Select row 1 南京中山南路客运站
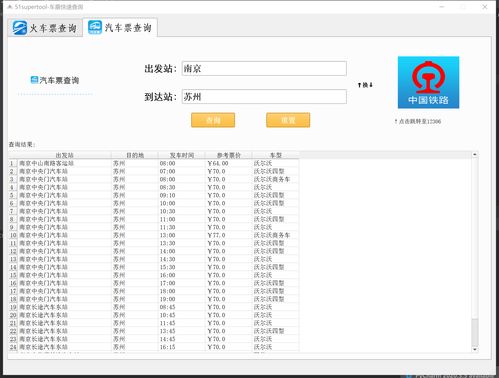Image resolution: width=499 pixels, height=378 pixels. click(x=154, y=163)
